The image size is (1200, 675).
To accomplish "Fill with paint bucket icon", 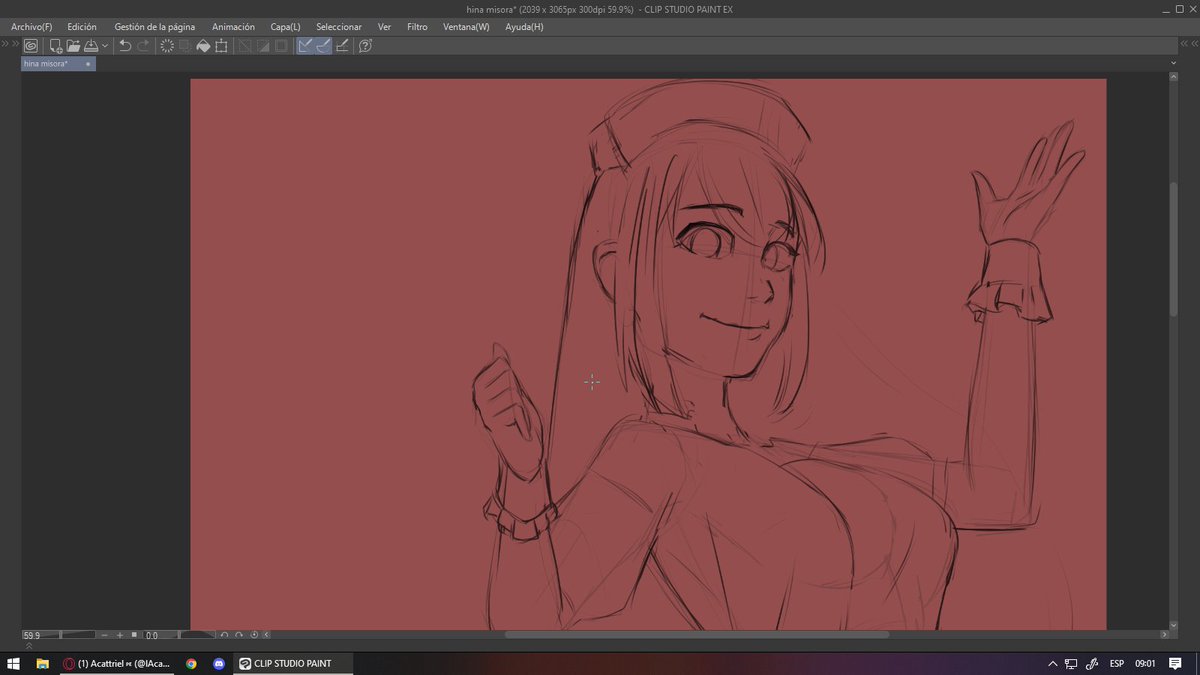I will click(x=203, y=46).
